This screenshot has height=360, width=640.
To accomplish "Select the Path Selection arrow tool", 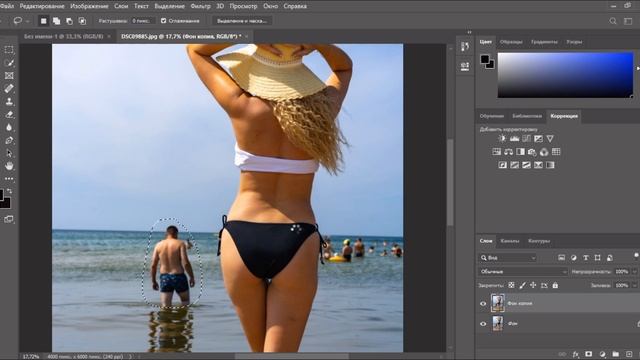I will pyautogui.click(x=9, y=153).
